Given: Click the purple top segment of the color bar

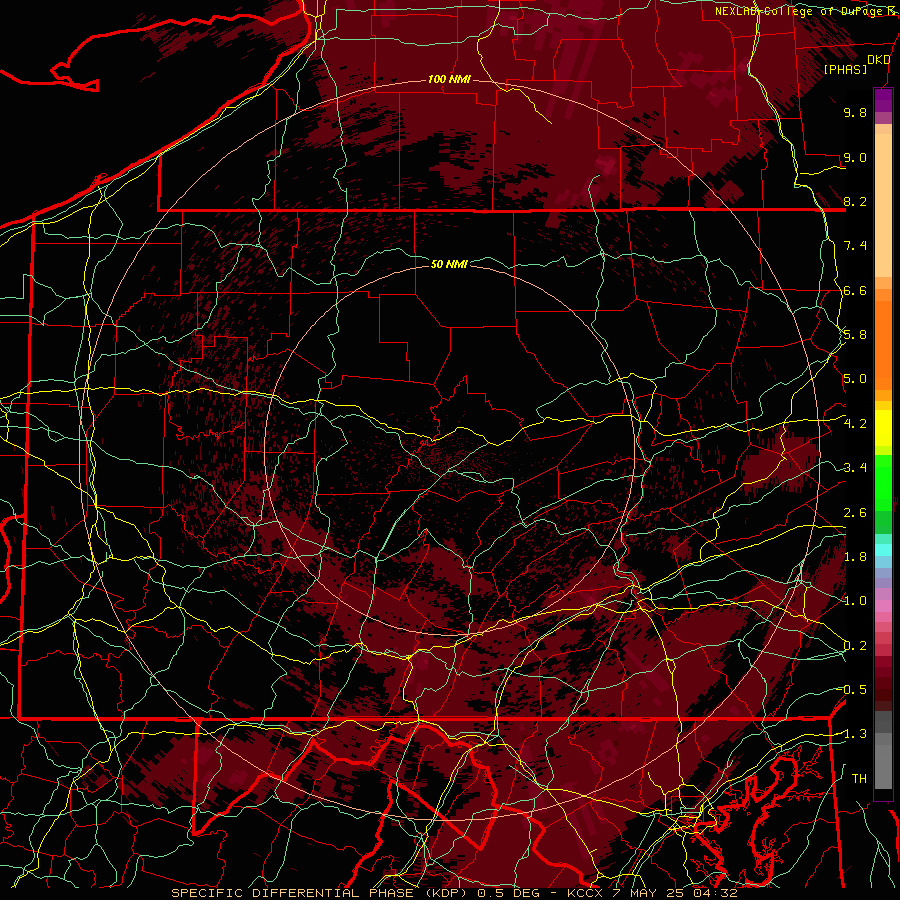Looking at the screenshot, I should point(883,100).
